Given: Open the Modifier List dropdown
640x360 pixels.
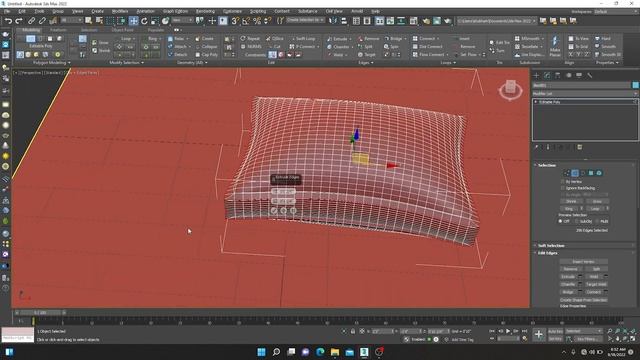Looking at the screenshot, I should [x=584, y=94].
